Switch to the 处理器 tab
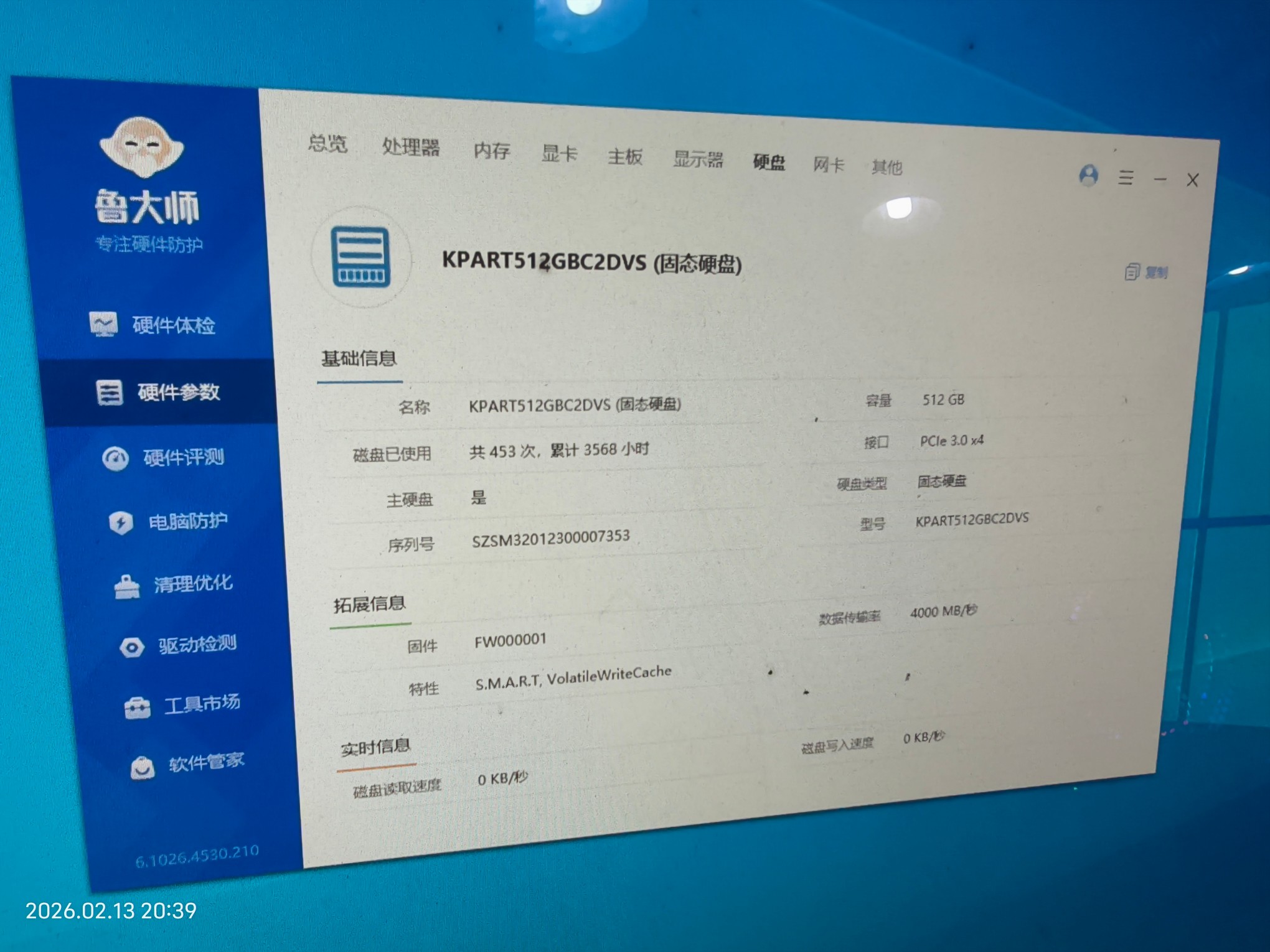This screenshot has height=952, width=1270. (411, 147)
